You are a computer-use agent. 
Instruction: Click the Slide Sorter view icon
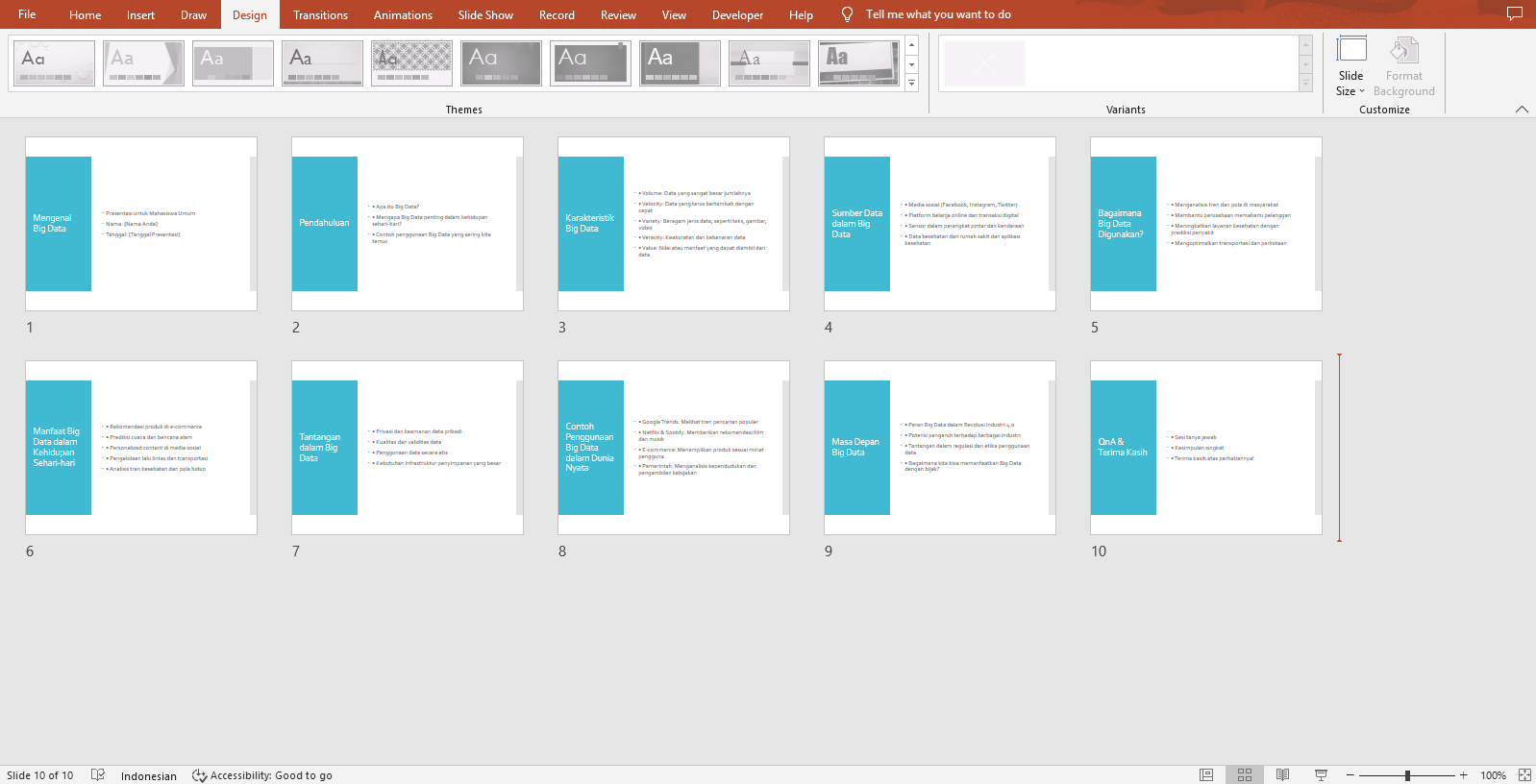click(1245, 775)
